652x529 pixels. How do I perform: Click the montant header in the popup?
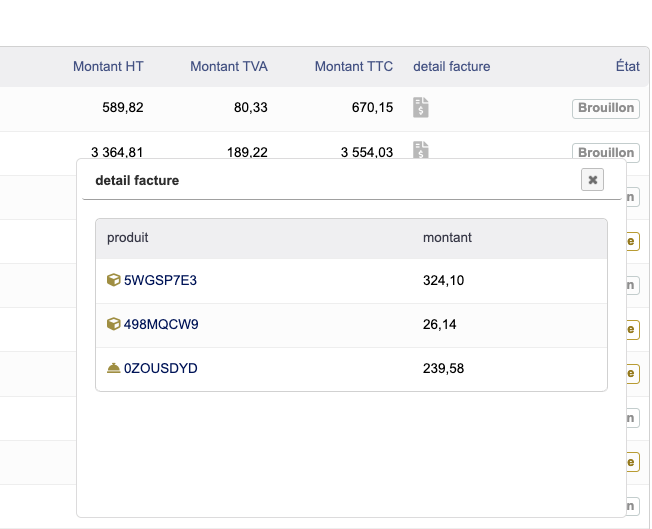[x=447, y=238]
